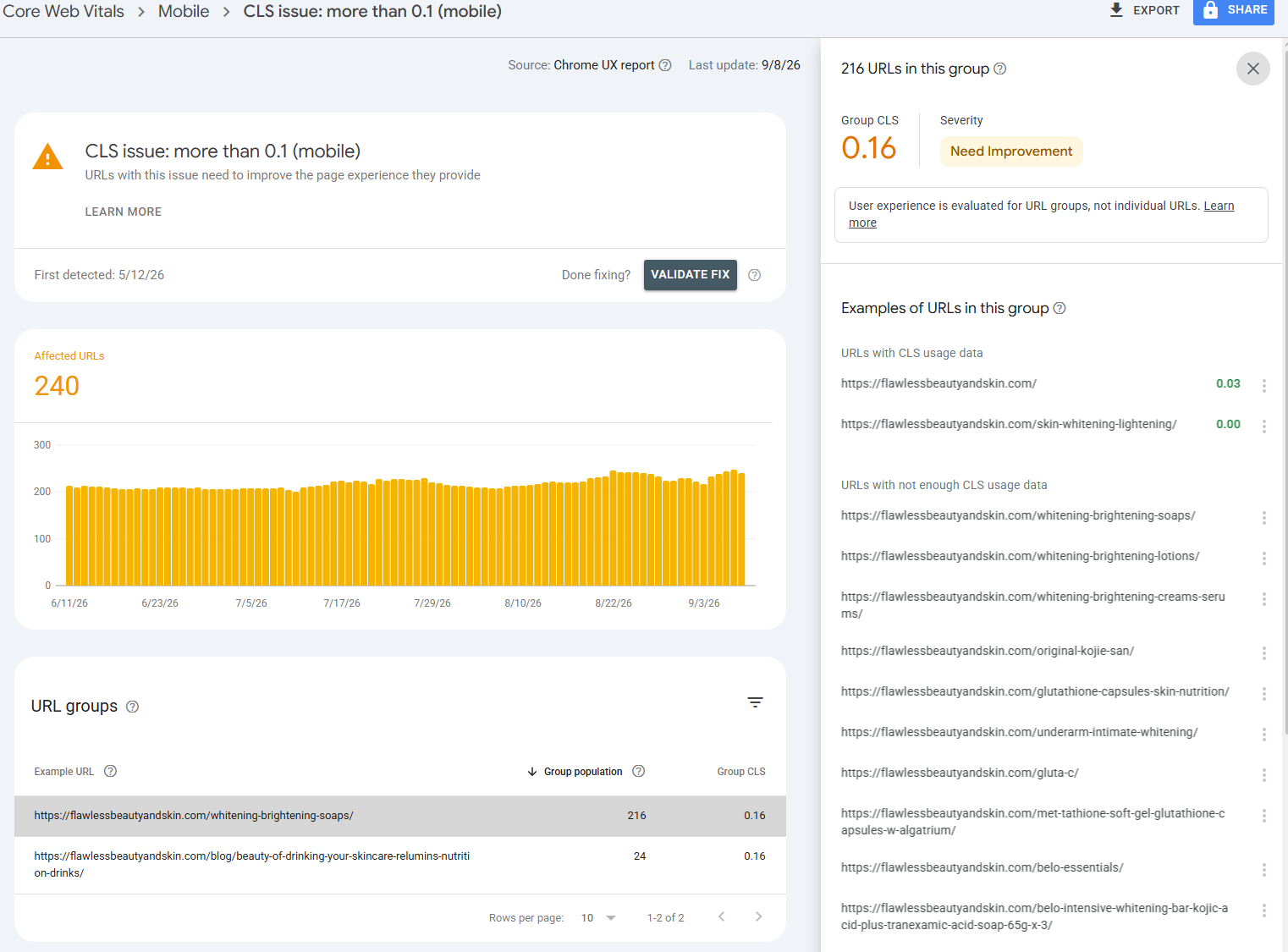Open LEARN MORE link under CLS issue
The height and width of the screenshot is (952, 1288).
point(123,212)
